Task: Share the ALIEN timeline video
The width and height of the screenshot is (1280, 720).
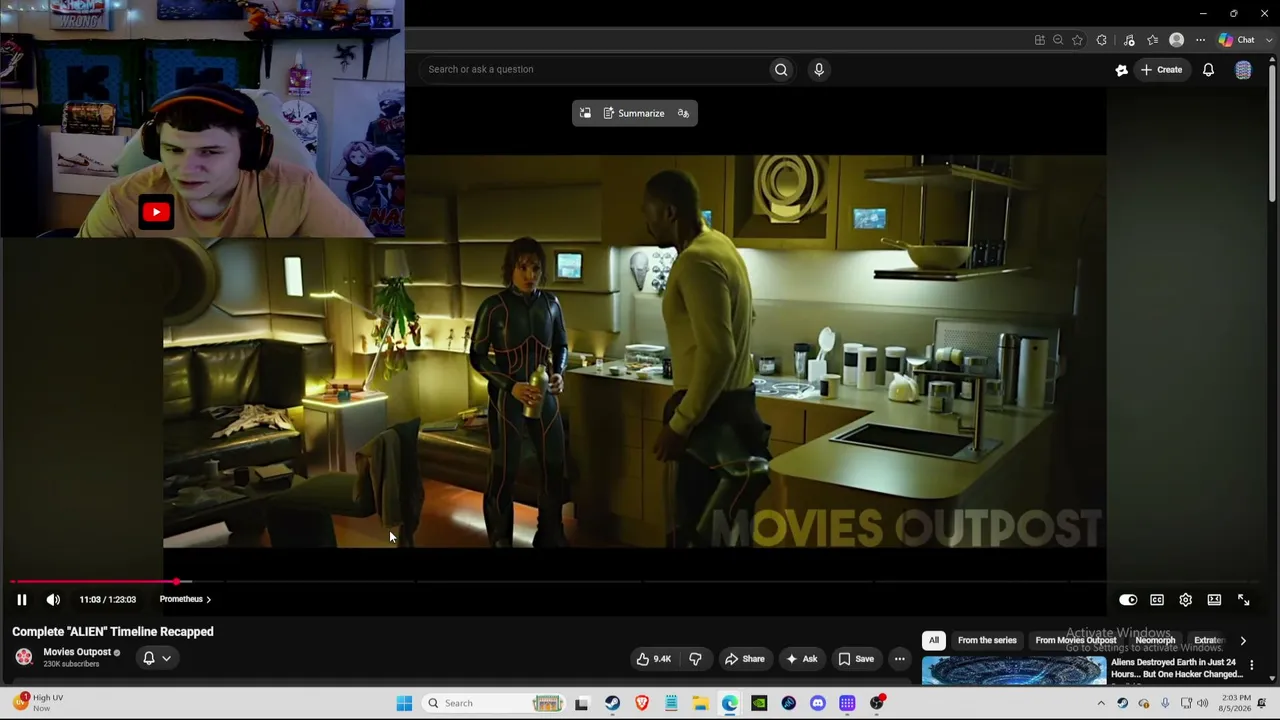Action: click(x=744, y=659)
